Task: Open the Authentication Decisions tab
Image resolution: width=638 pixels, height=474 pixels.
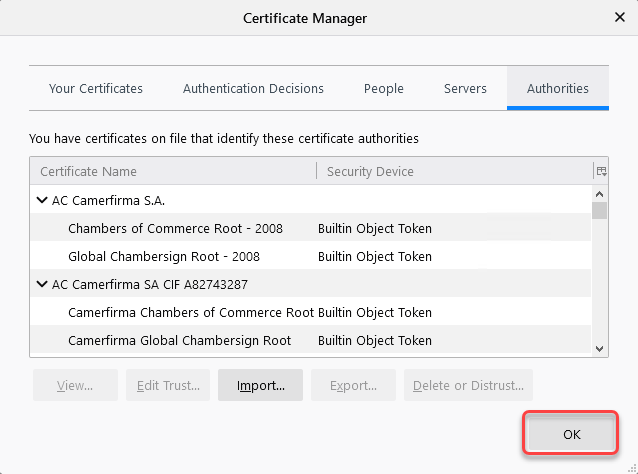Action: click(253, 89)
